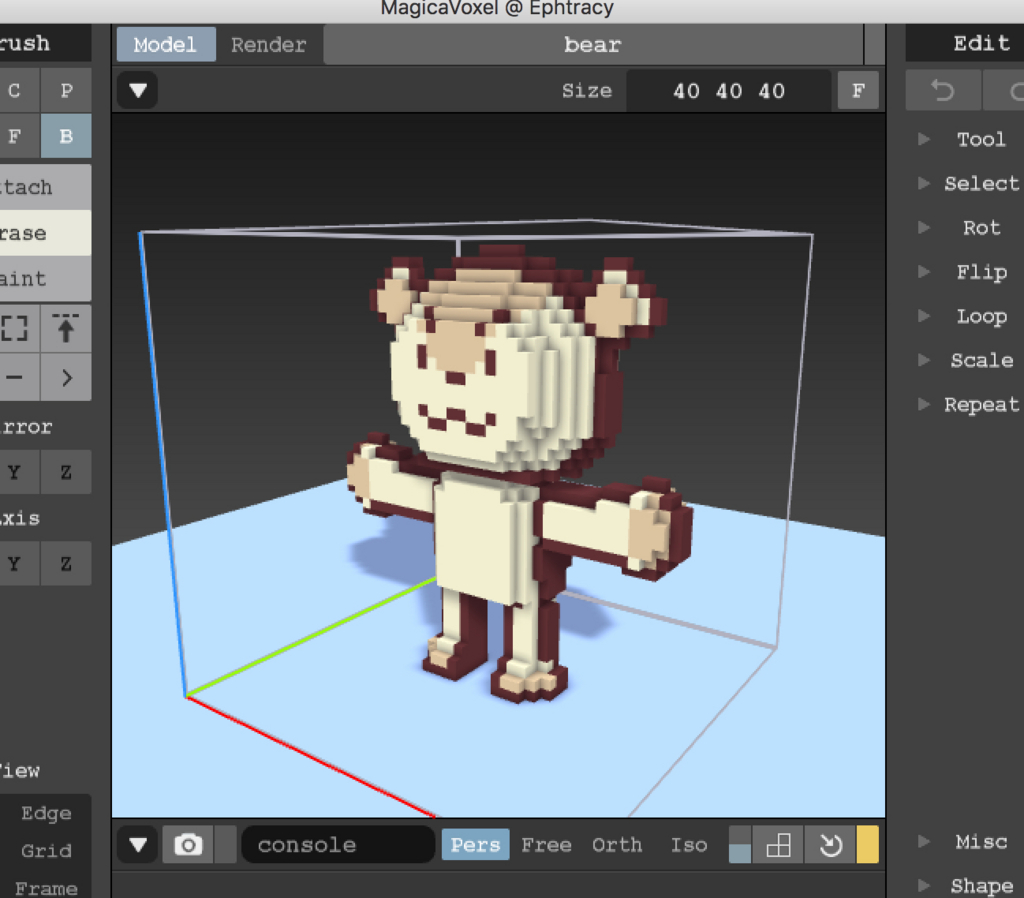Open dropdown triangle left of camera icon
1024x898 pixels.
pos(138,844)
